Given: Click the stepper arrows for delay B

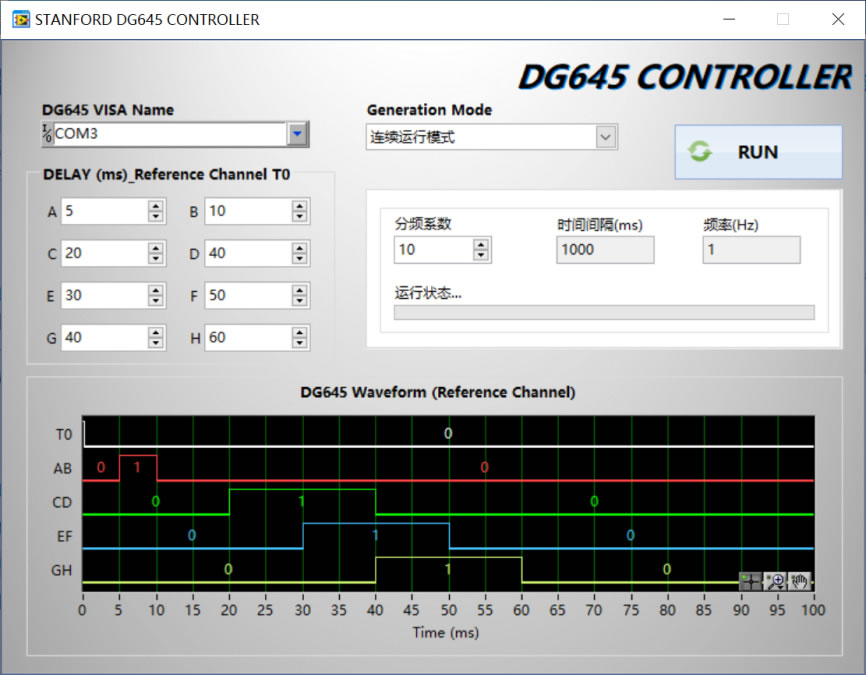Looking at the screenshot, I should 299,211.
